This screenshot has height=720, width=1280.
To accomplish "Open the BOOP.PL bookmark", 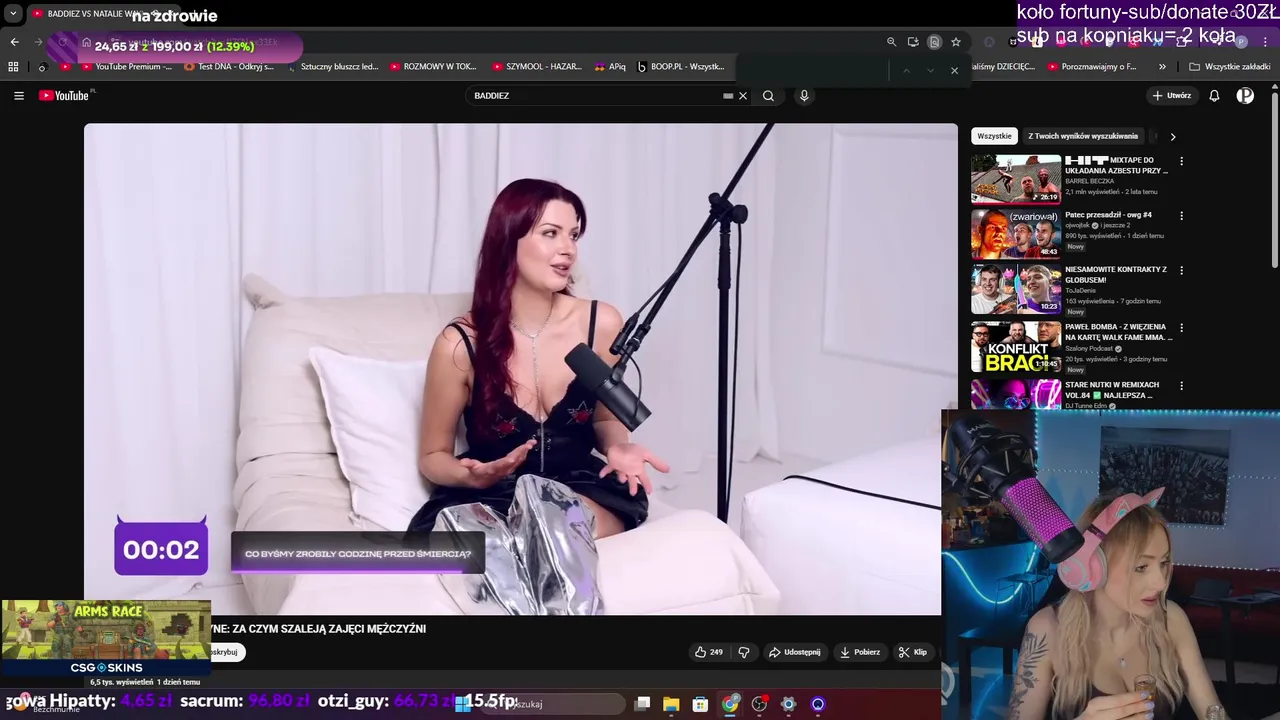I will click(681, 67).
